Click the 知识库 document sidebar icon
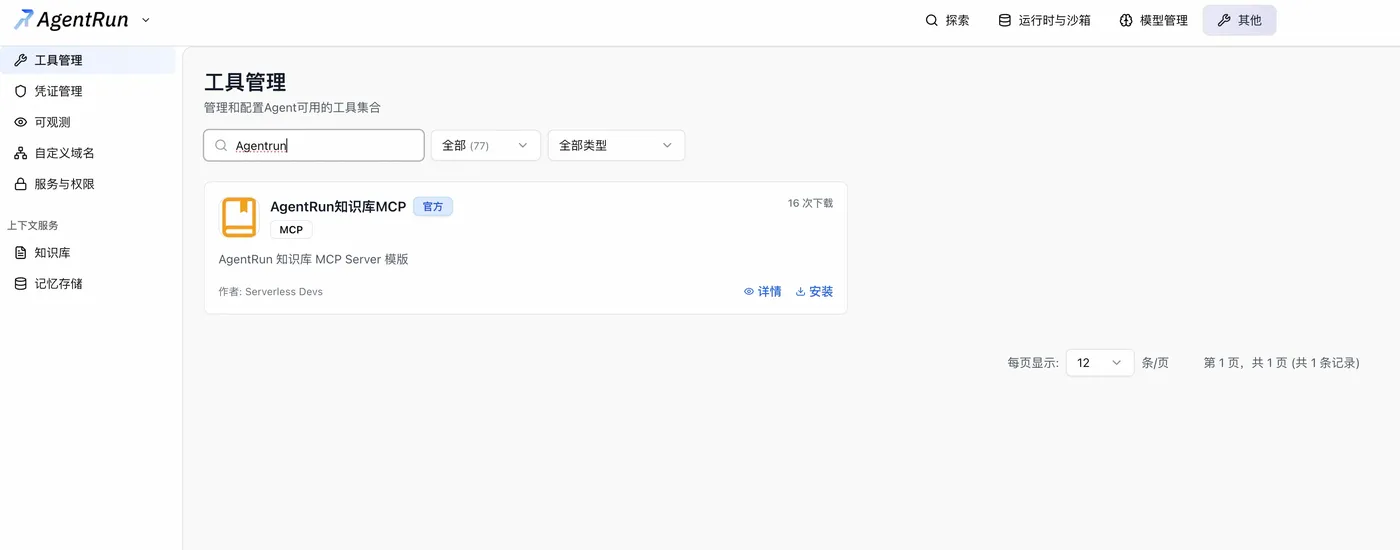 pos(20,253)
